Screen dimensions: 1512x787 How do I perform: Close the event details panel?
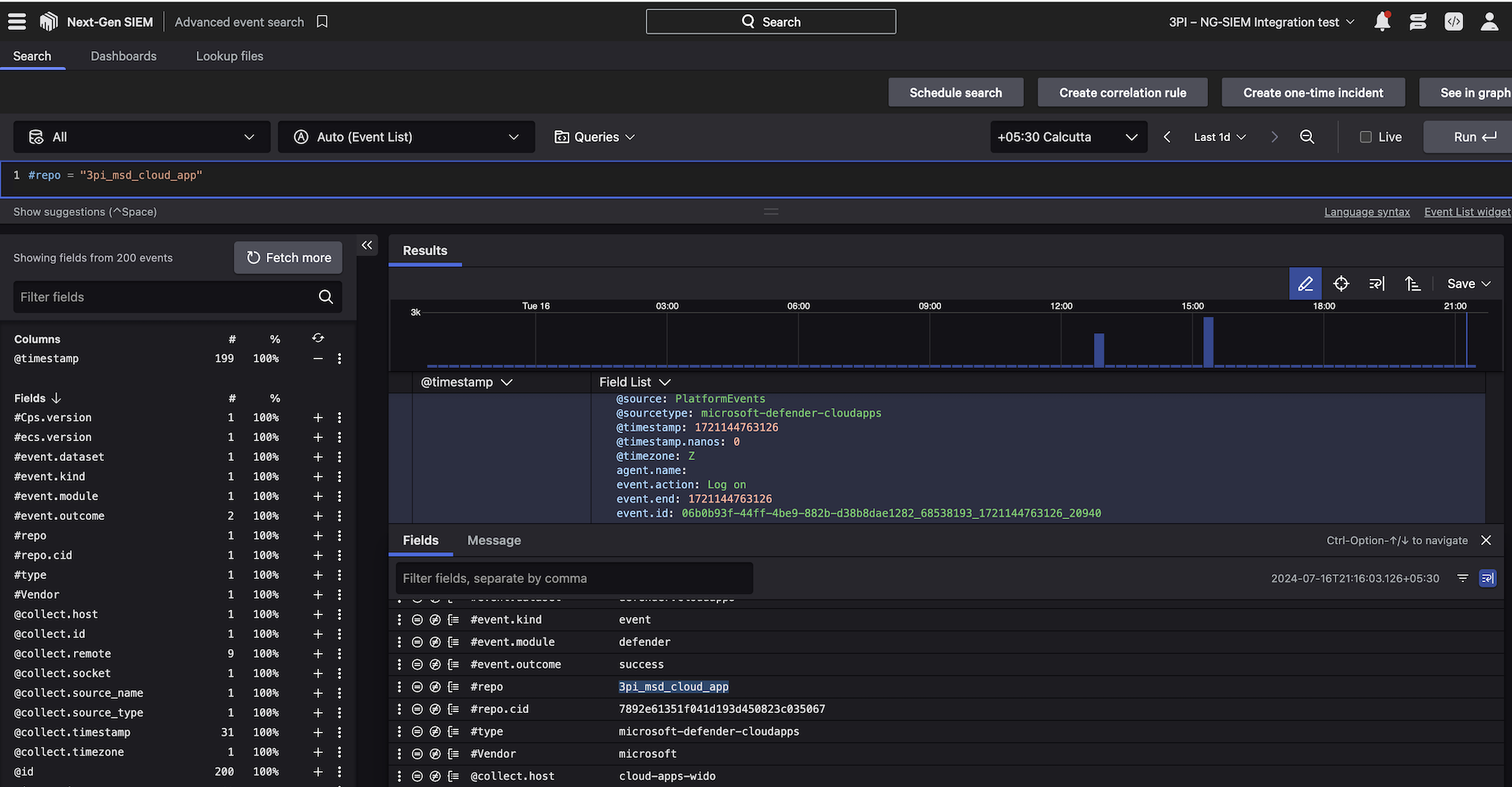click(1486, 540)
